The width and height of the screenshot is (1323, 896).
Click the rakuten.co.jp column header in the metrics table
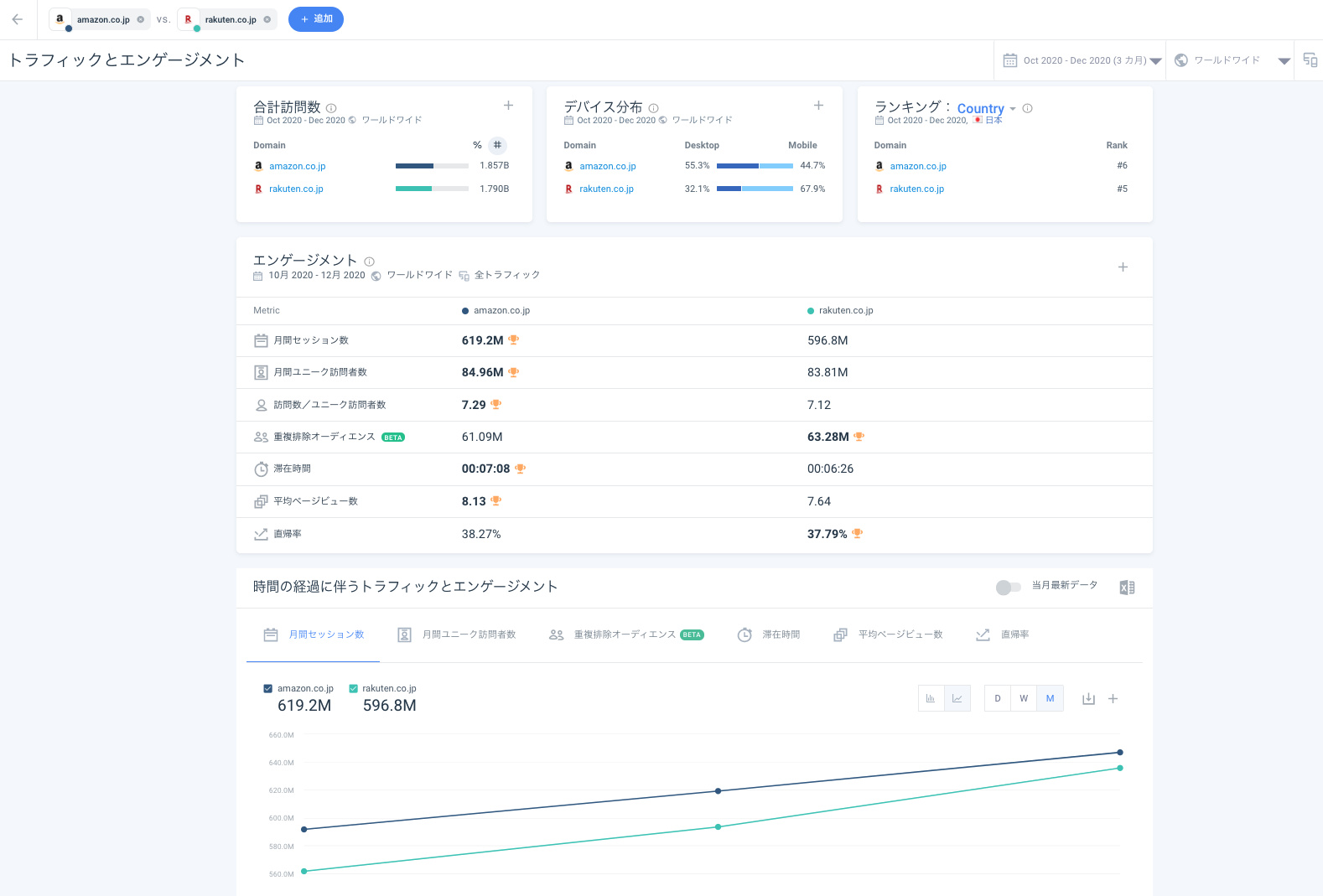[x=840, y=311]
